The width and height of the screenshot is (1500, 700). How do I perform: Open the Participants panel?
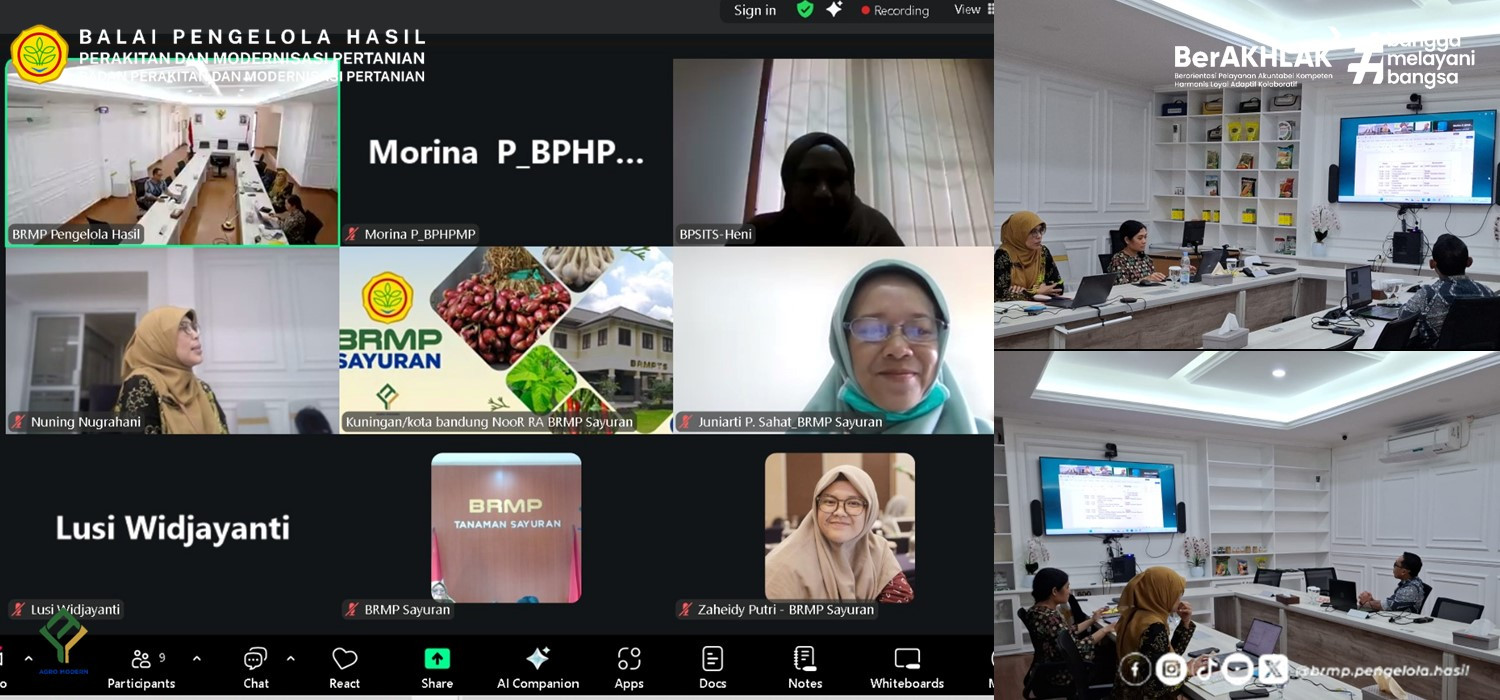point(141,667)
